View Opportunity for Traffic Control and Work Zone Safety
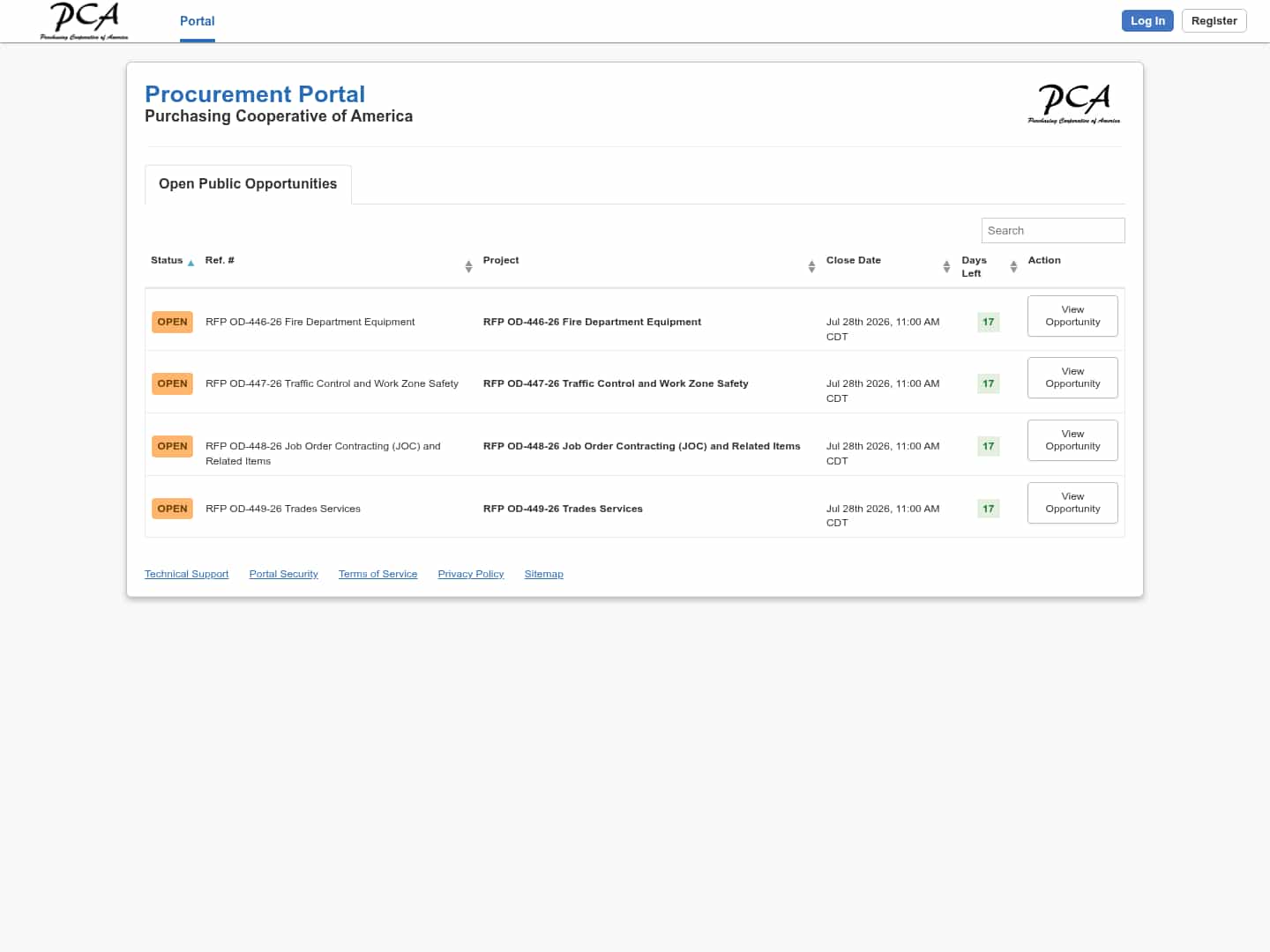This screenshot has height=952, width=1270. (x=1072, y=377)
